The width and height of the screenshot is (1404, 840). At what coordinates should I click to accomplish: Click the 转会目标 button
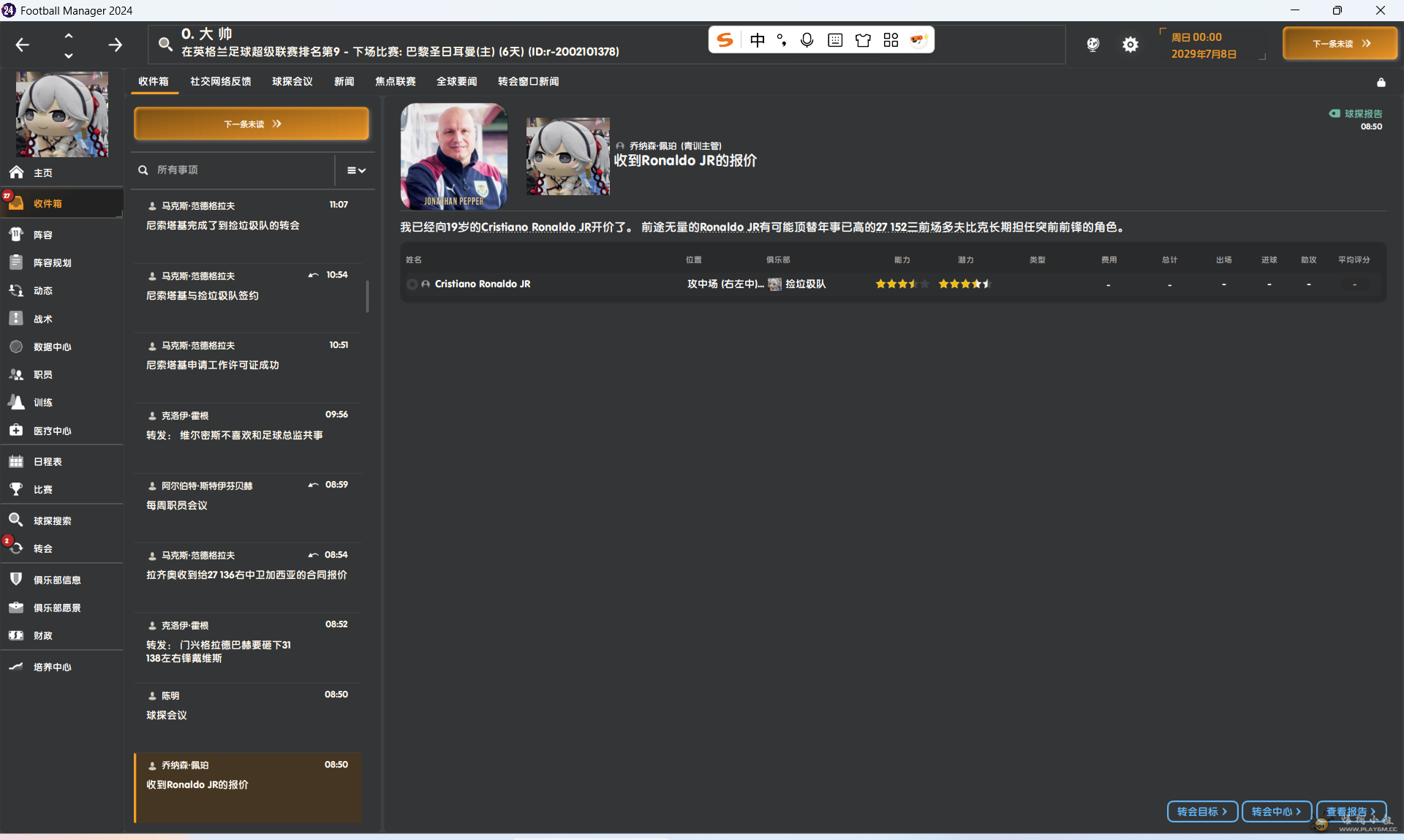tap(1201, 811)
